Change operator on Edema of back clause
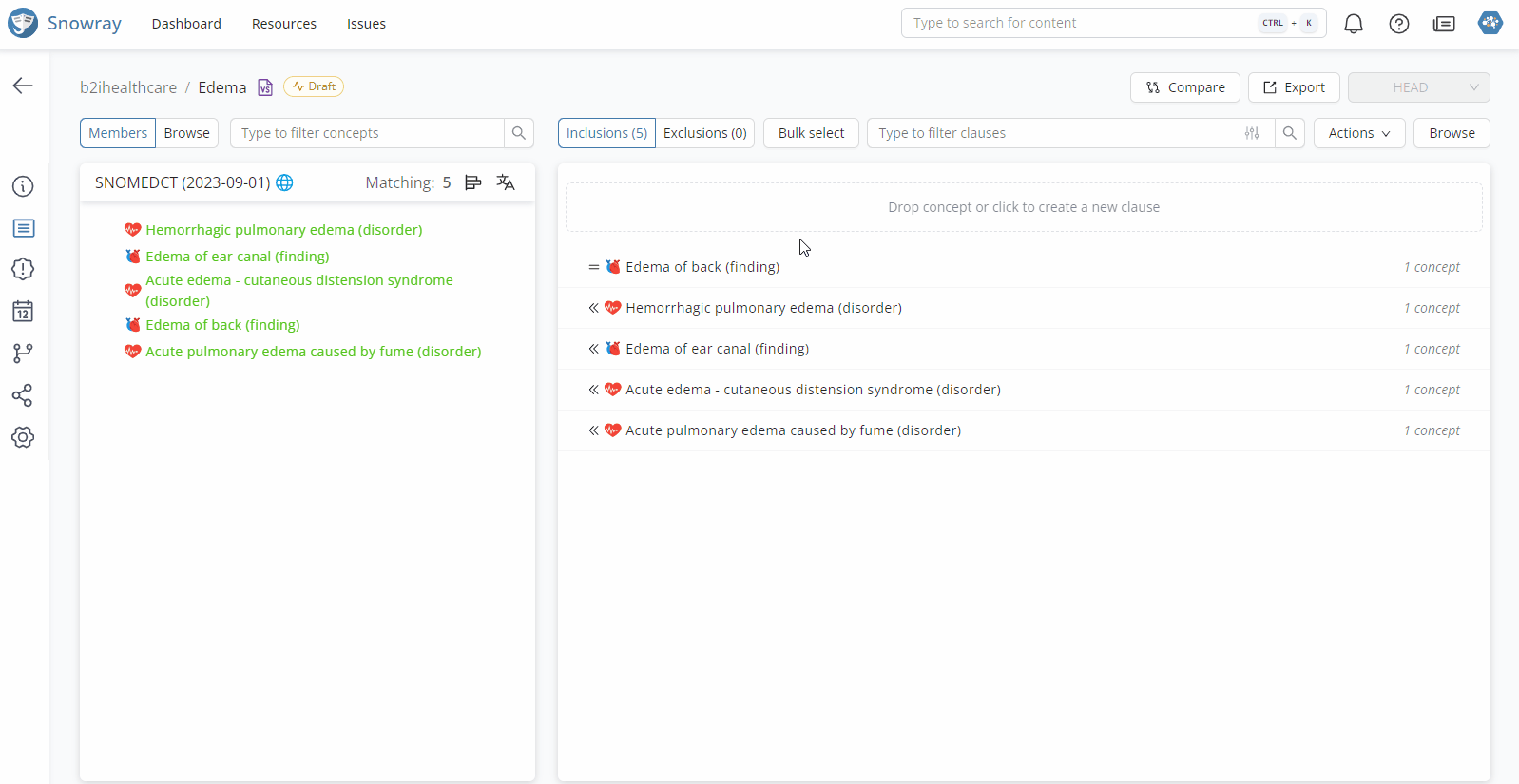 (x=593, y=267)
